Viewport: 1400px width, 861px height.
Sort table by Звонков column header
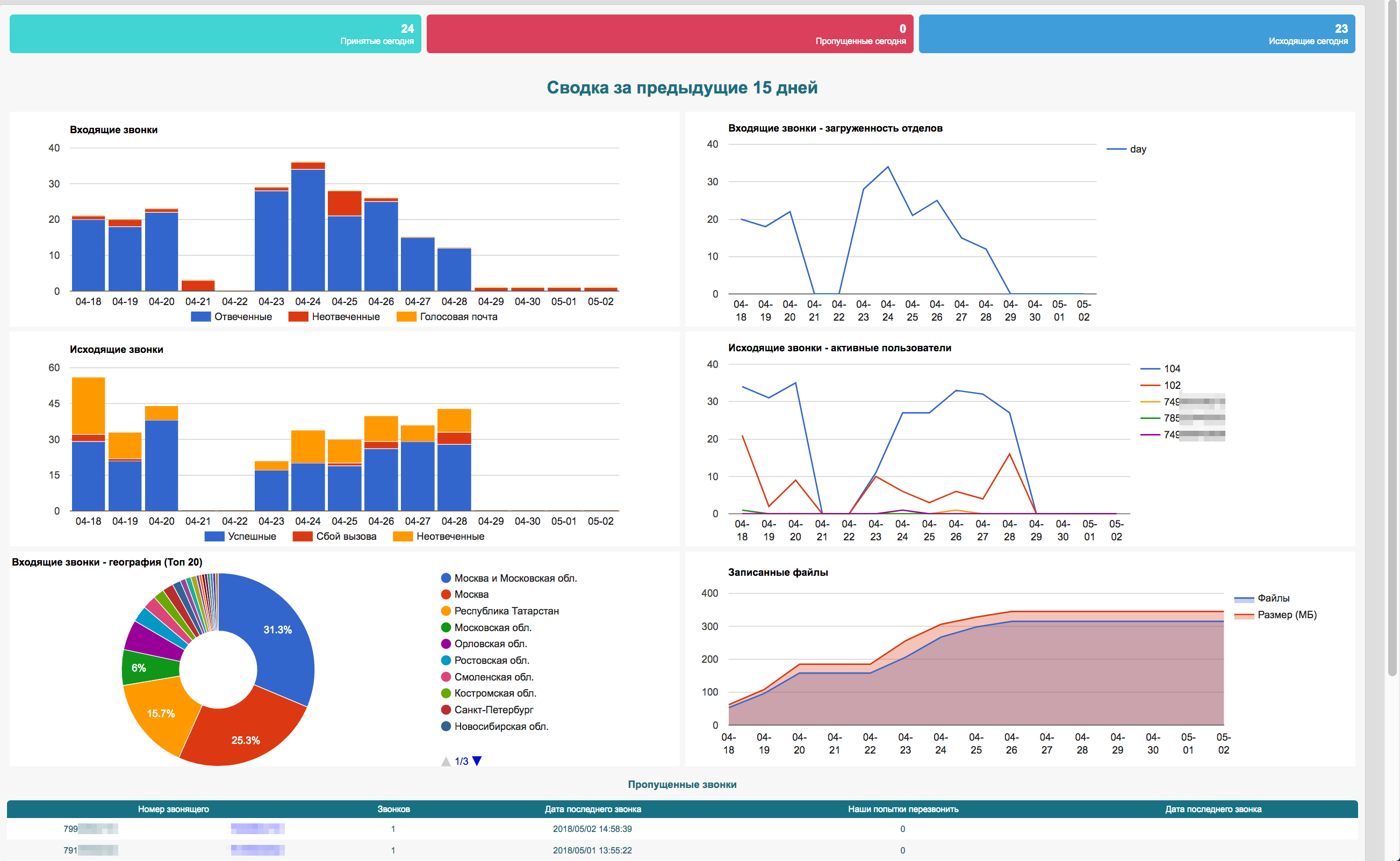[x=393, y=809]
